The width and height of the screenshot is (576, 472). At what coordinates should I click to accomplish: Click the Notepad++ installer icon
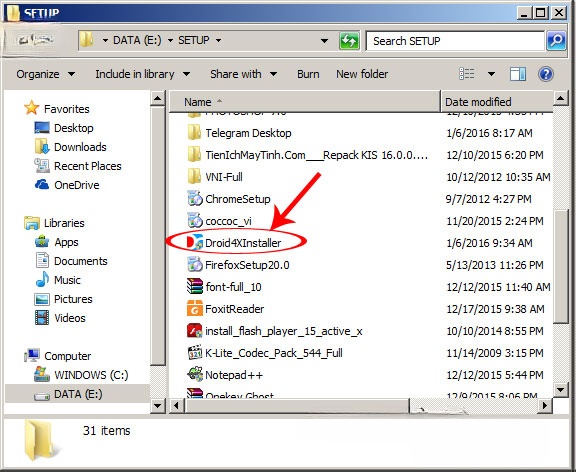tap(195, 374)
